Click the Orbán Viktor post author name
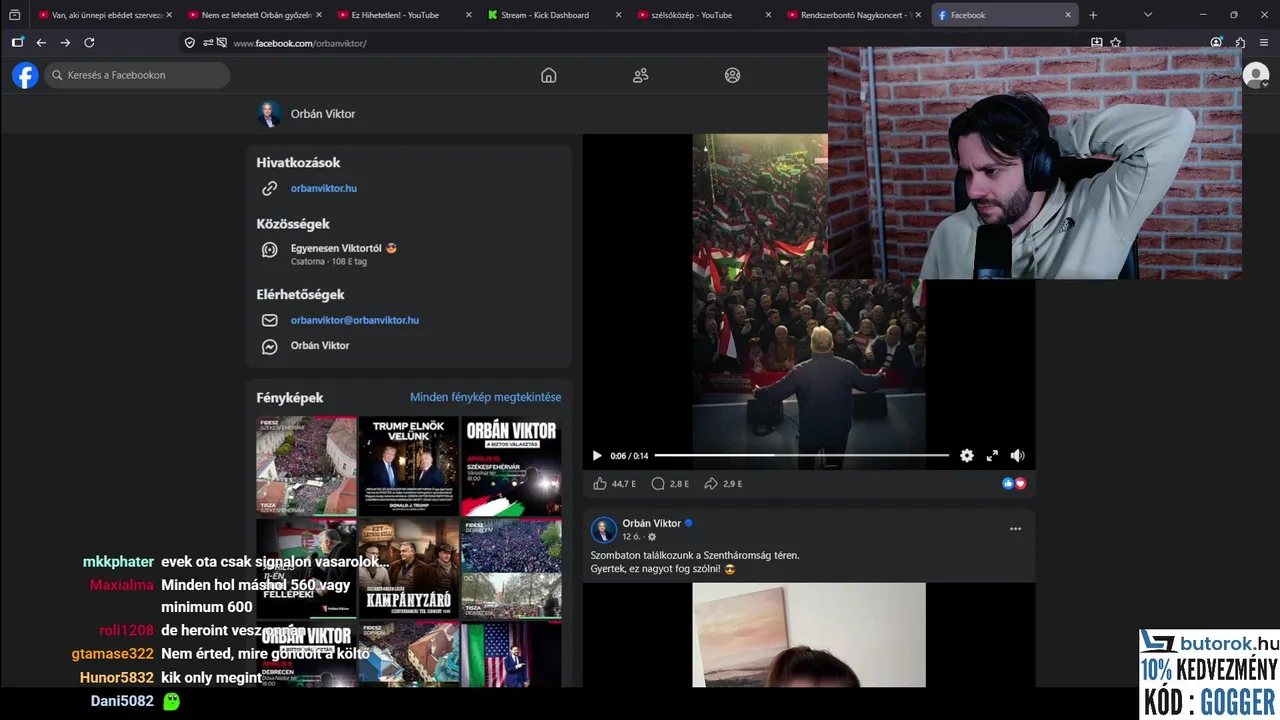Screen dimensions: 1280x720 point(651,523)
